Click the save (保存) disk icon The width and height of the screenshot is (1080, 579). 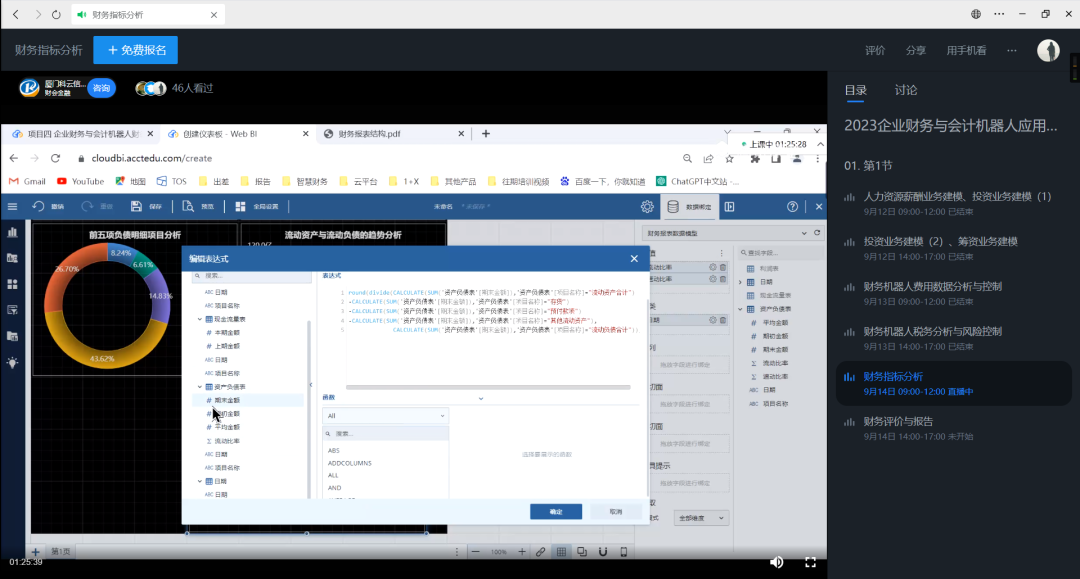pyautogui.click(x=136, y=207)
